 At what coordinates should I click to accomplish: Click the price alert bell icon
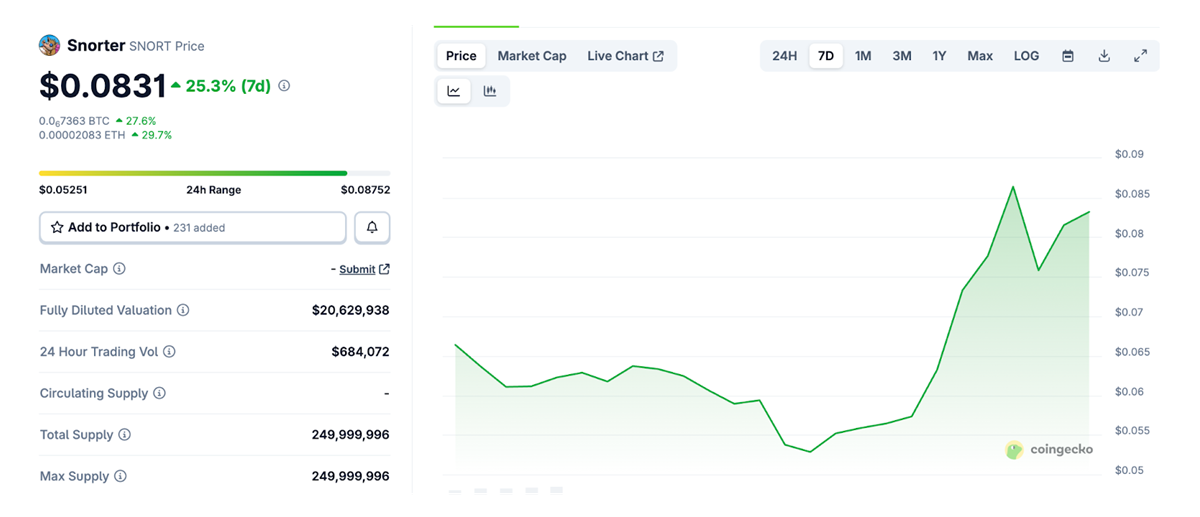pos(372,227)
